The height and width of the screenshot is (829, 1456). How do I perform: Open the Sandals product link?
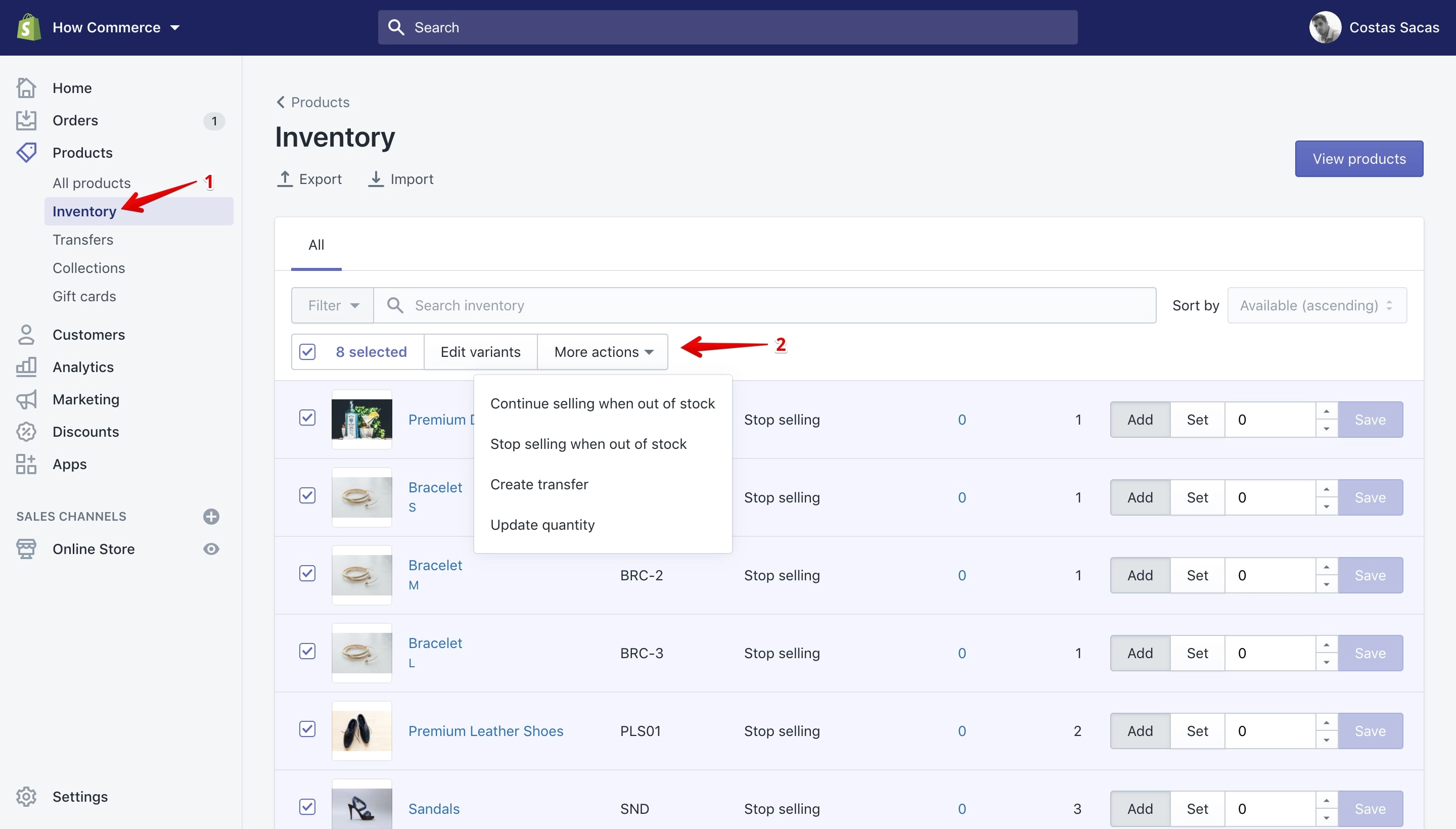[434, 809]
